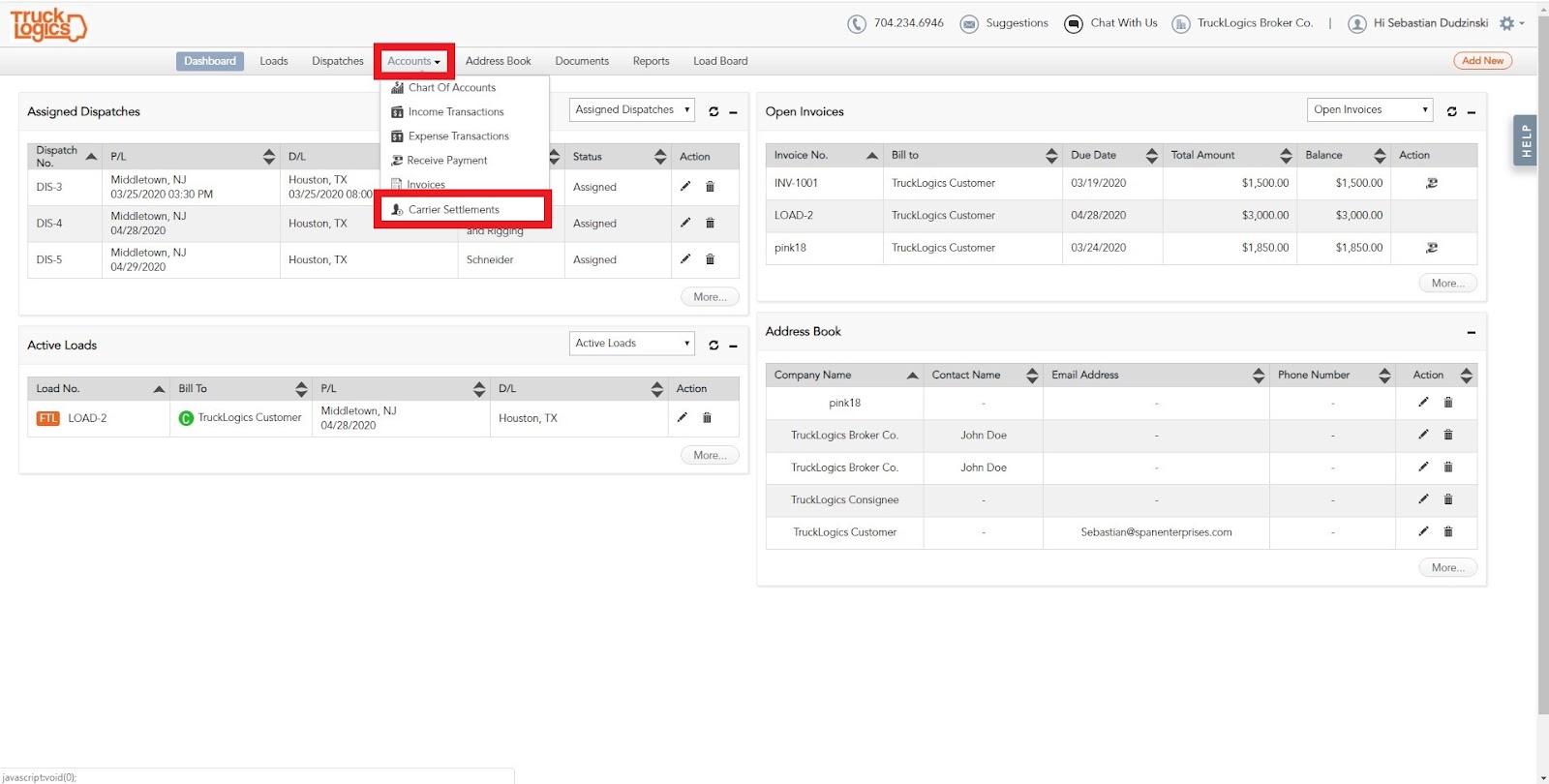This screenshot has height=784, width=1549.
Task: Open the Open Invoices dropdown selector
Action: point(1370,110)
